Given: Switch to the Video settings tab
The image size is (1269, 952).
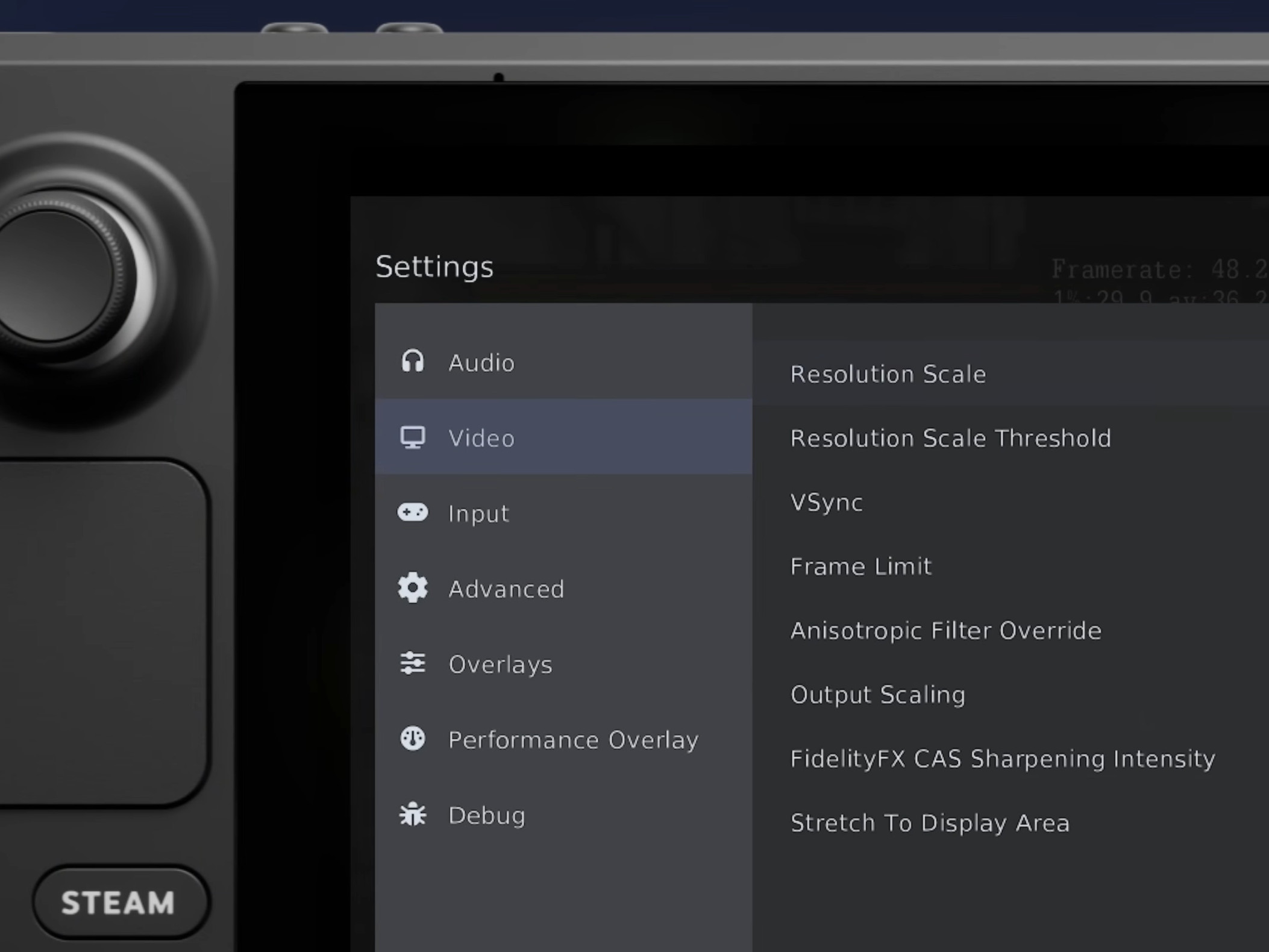Looking at the screenshot, I should [x=481, y=438].
